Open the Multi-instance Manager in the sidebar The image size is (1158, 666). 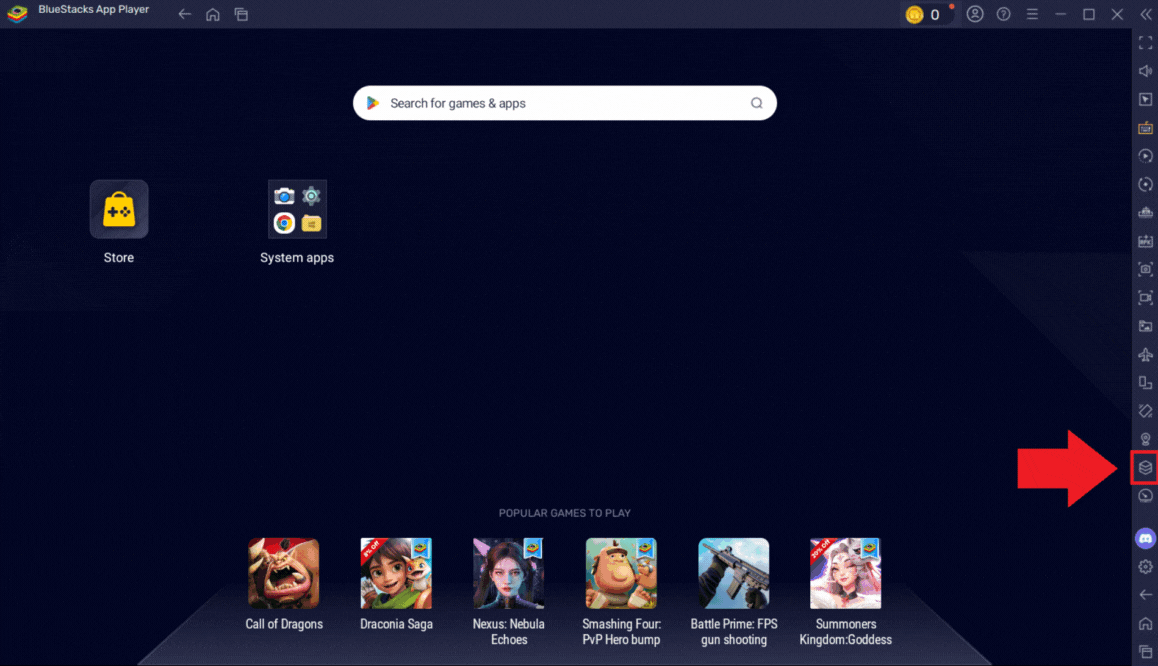[x=1145, y=467]
